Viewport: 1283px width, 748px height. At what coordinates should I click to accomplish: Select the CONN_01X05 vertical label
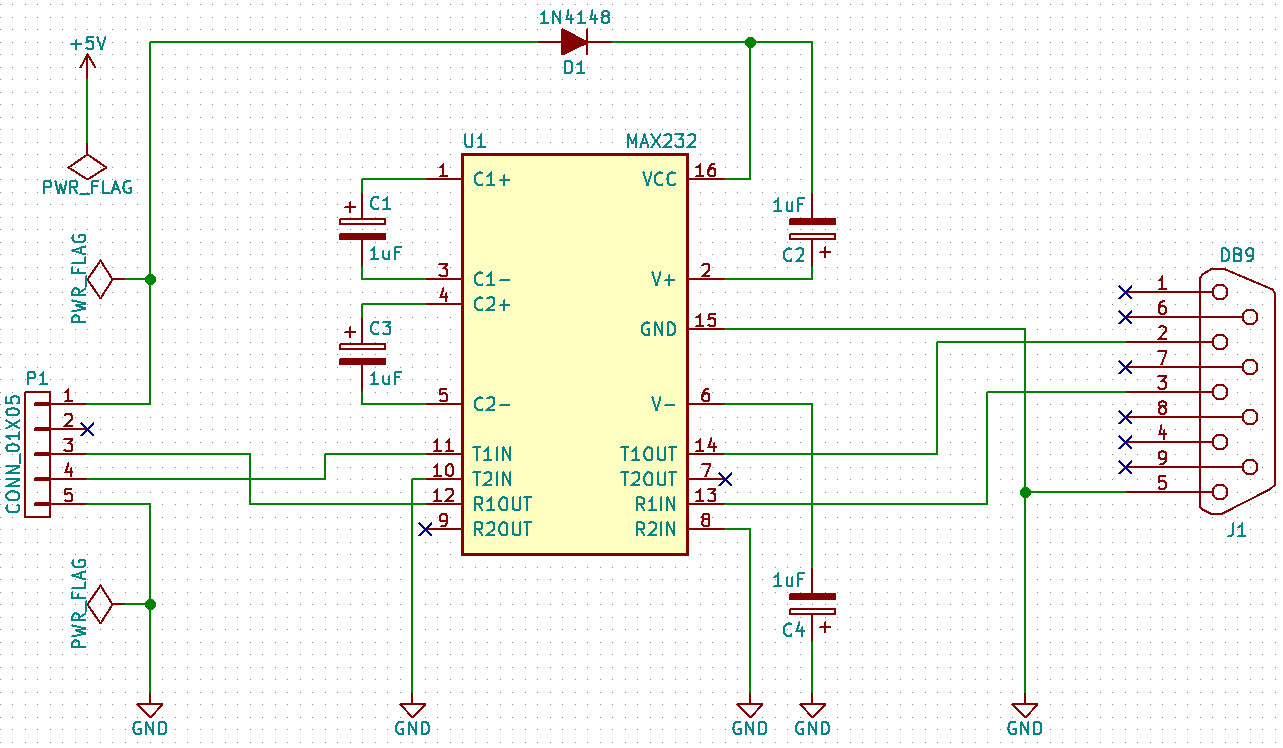pos(13,454)
